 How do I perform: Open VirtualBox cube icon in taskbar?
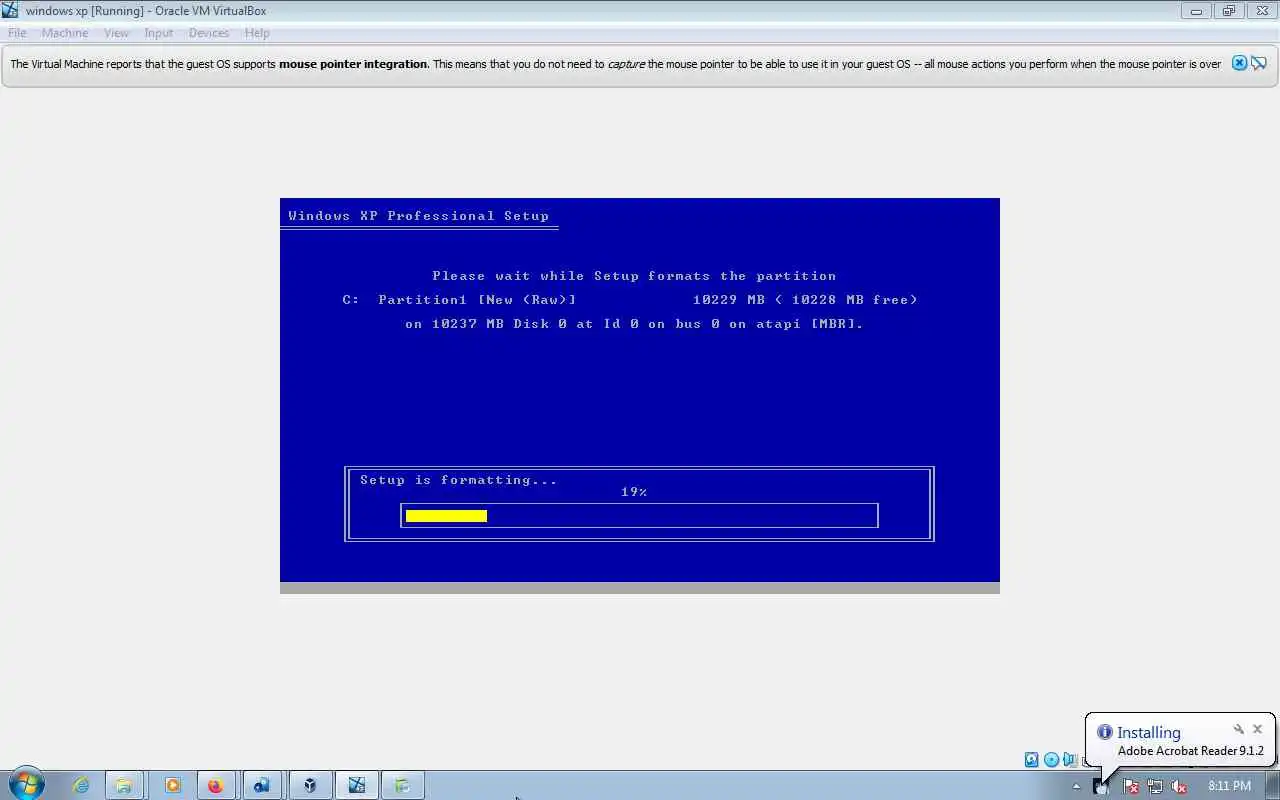[x=310, y=785]
